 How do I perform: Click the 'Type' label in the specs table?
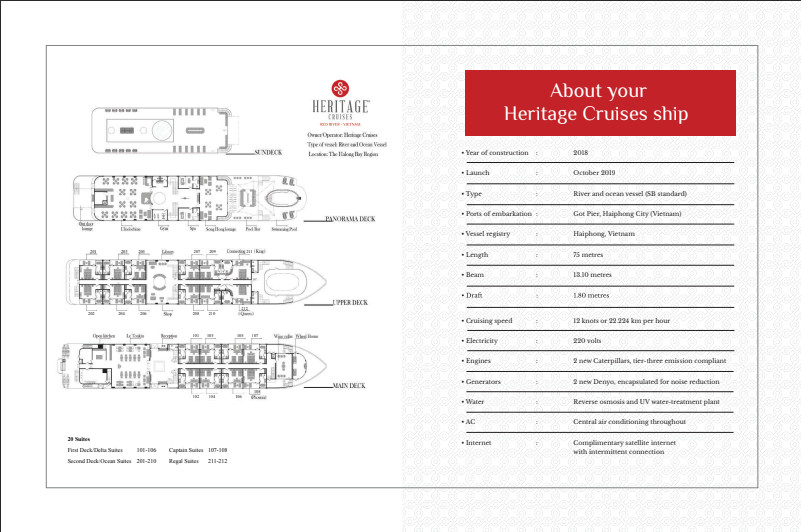click(474, 194)
